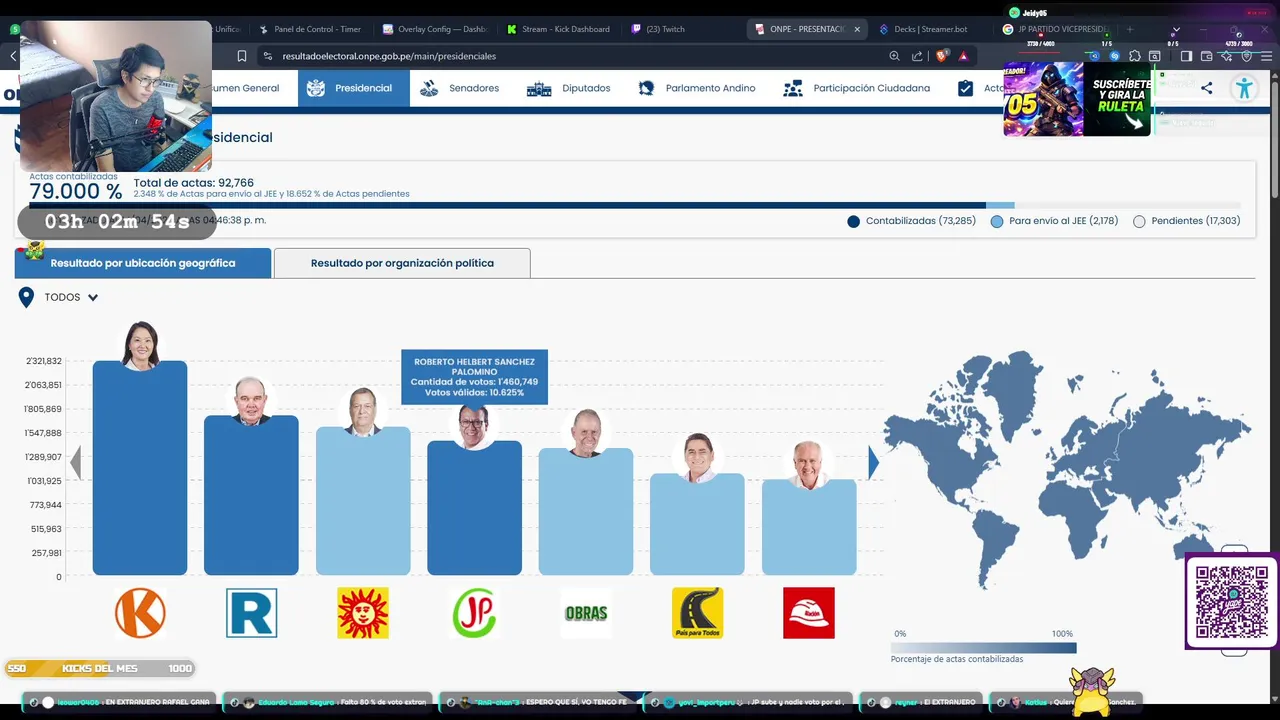1280x720 pixels.
Task: Click the Senadores hemicycle icon
Action: point(429,88)
